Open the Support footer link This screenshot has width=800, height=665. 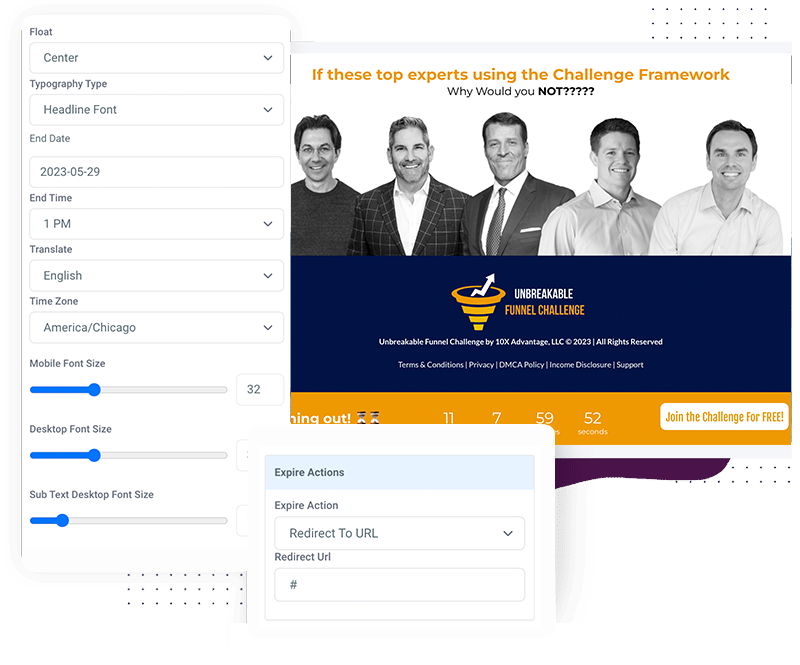point(630,365)
